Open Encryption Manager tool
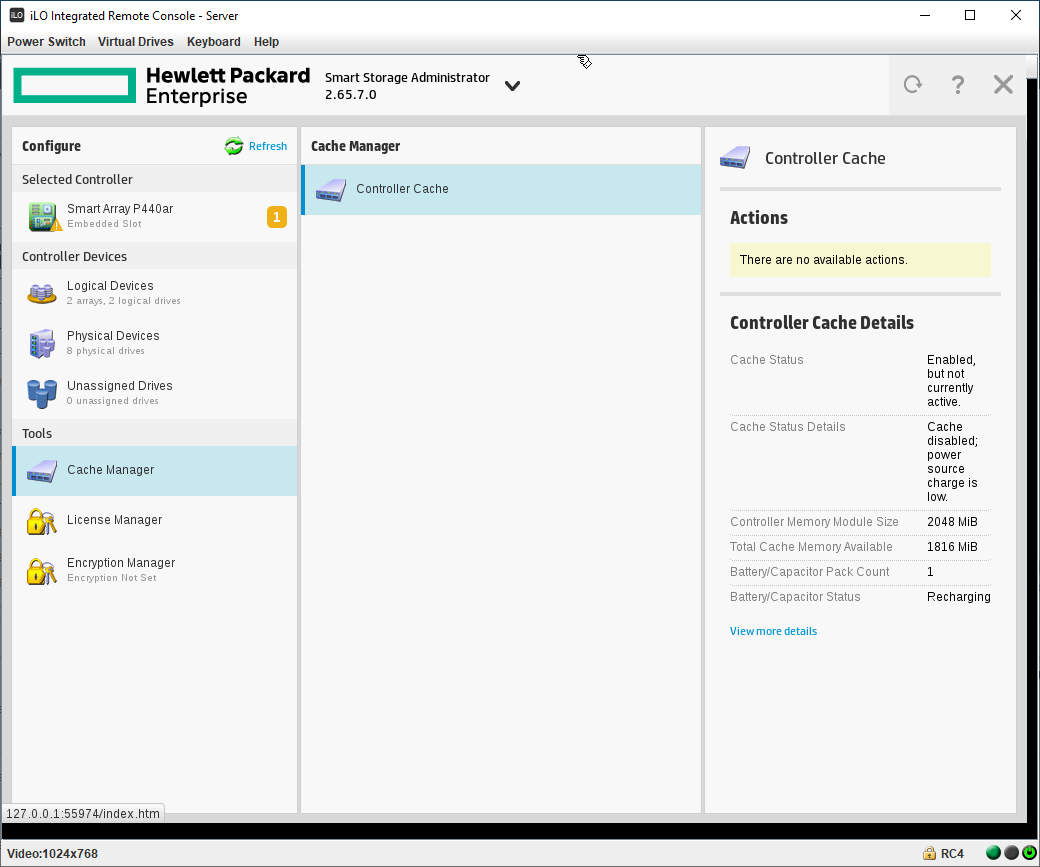This screenshot has height=867, width=1040. [x=155, y=570]
